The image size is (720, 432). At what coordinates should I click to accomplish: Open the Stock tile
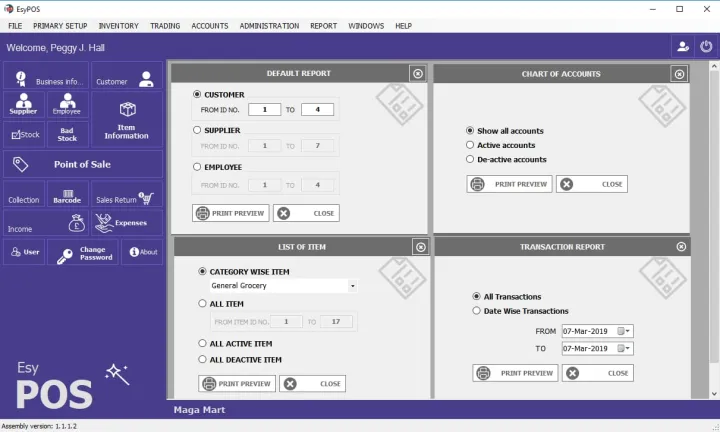[x=24, y=135]
